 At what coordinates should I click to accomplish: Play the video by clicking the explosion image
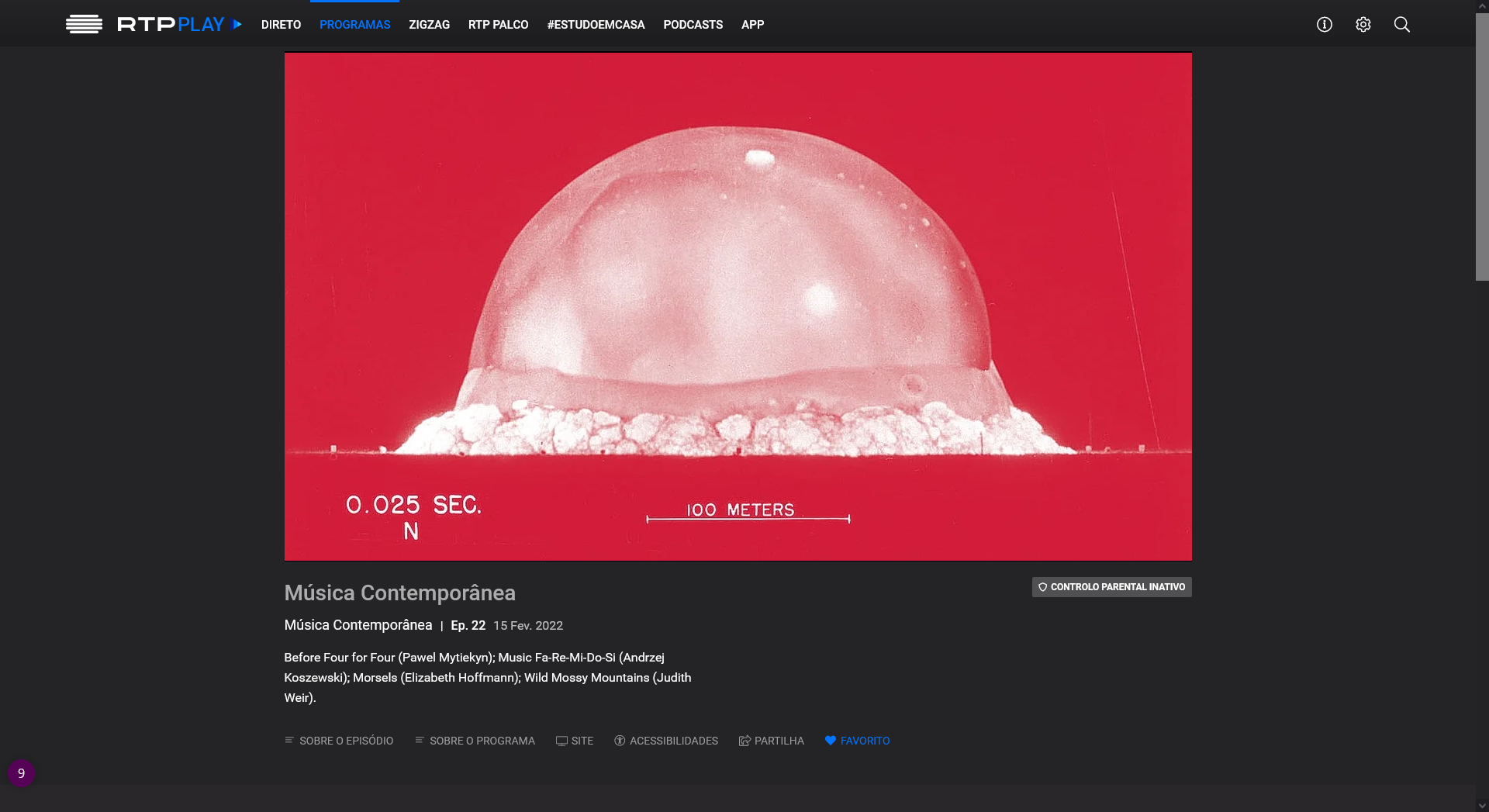tap(738, 306)
